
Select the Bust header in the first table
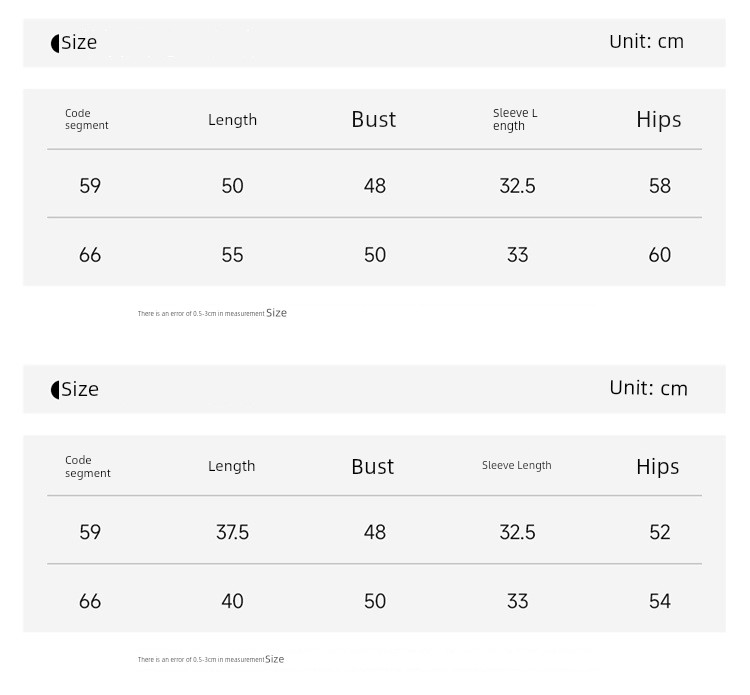click(x=374, y=120)
